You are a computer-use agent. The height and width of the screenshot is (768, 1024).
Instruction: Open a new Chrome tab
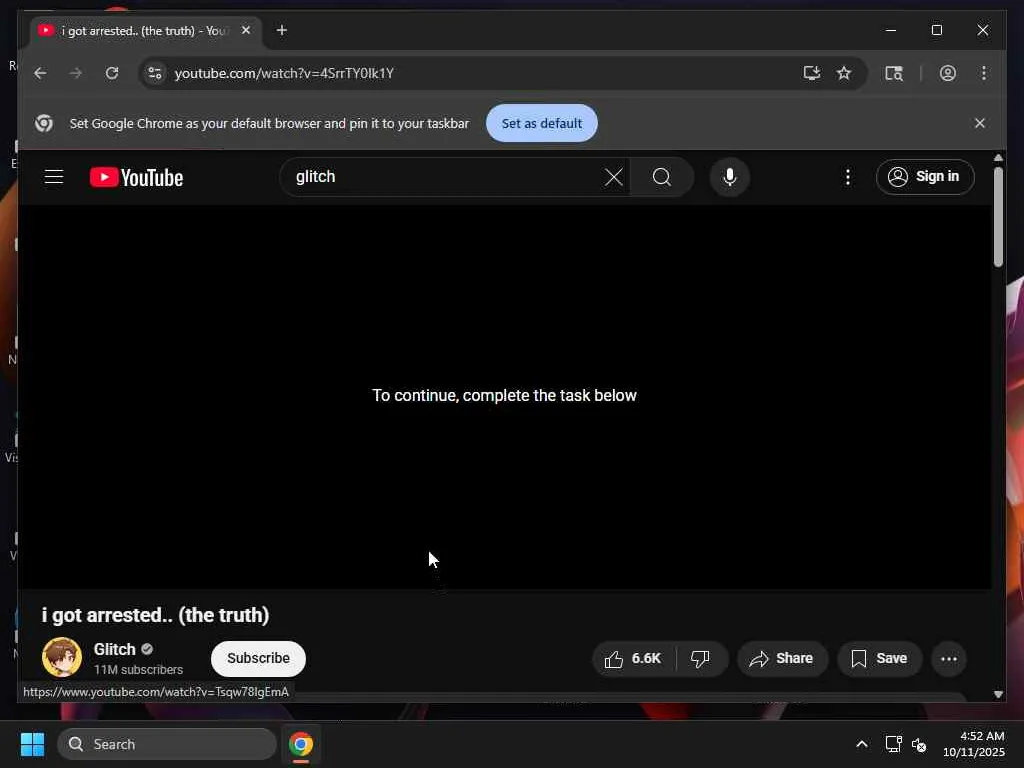coord(281,30)
